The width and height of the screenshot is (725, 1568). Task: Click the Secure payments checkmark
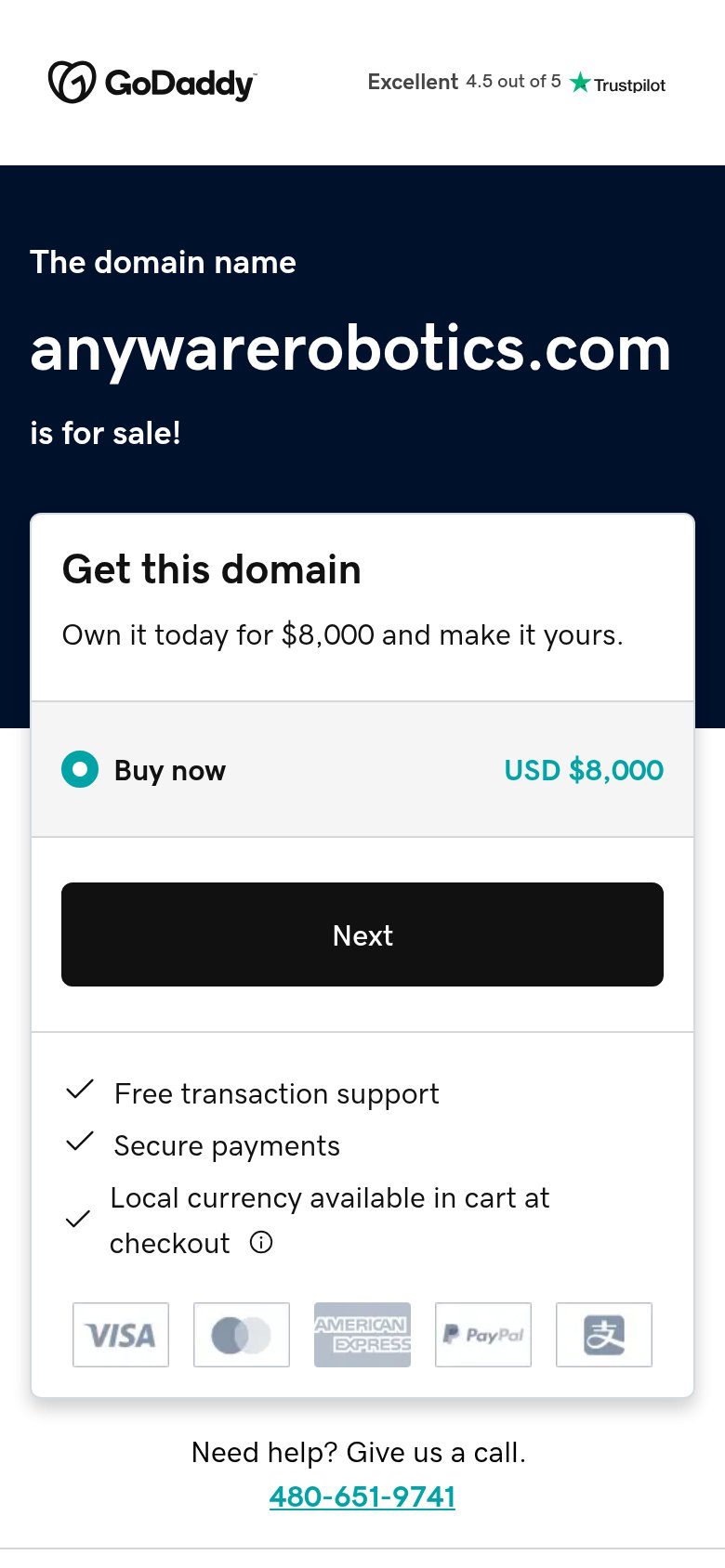(80, 1142)
